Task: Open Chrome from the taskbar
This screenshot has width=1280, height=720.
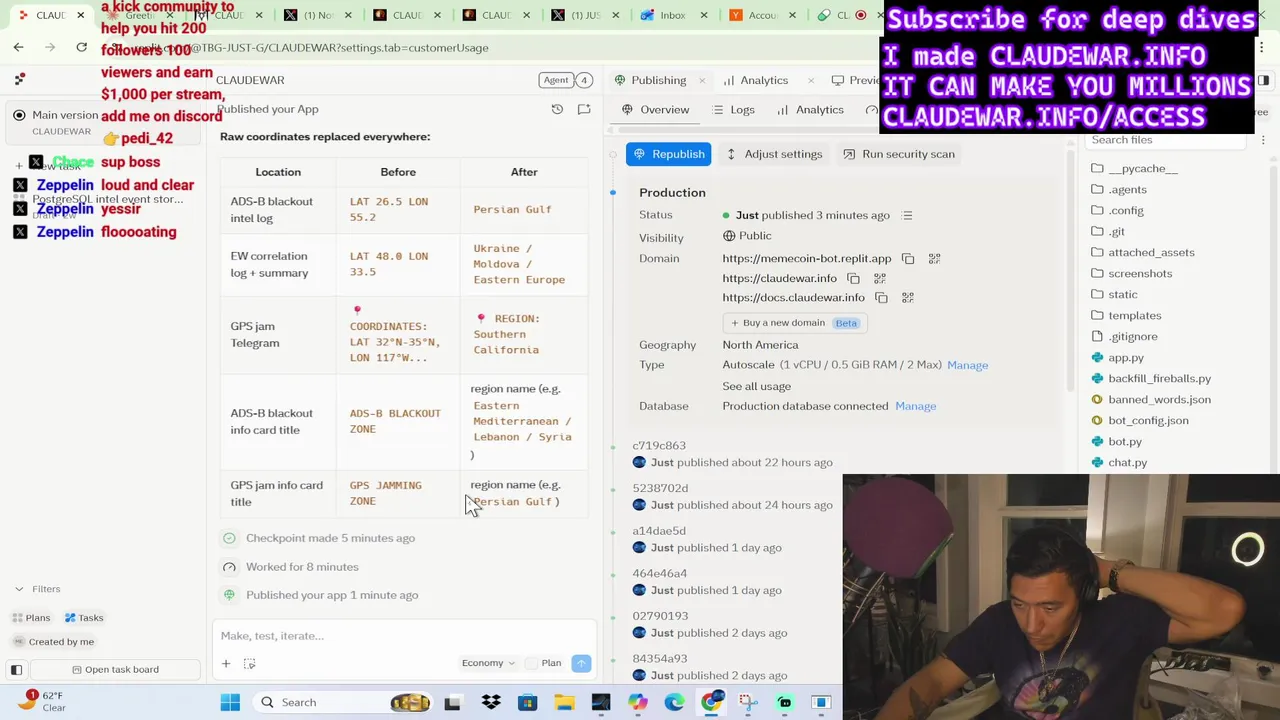Action: click(711, 702)
